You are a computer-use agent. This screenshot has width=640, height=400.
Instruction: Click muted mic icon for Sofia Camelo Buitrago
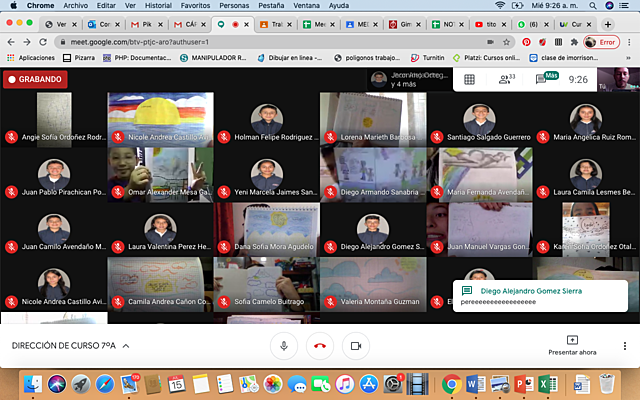224,302
